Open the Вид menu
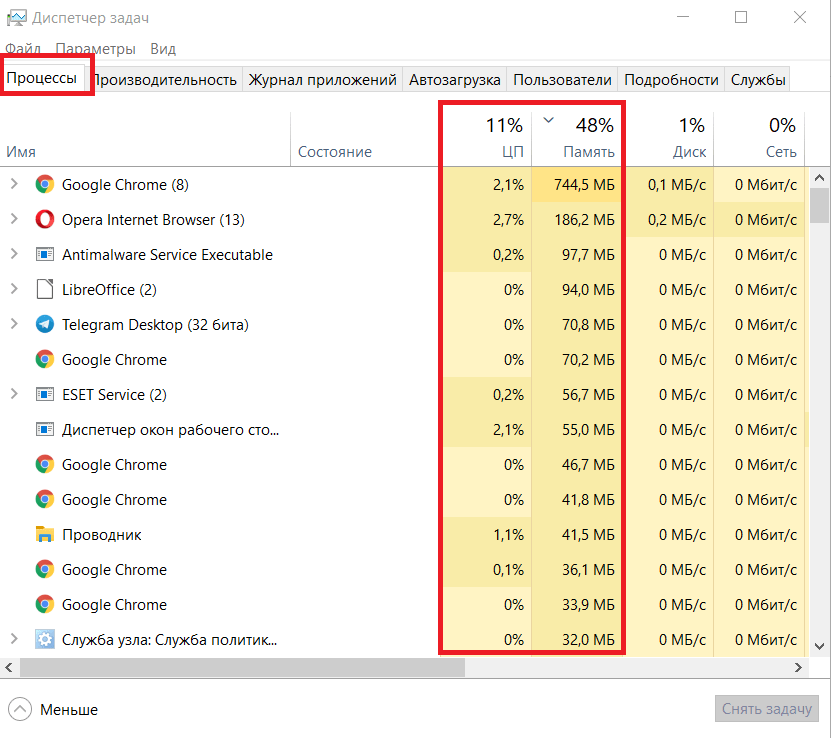The height and width of the screenshot is (738, 831). pyautogui.click(x=163, y=49)
